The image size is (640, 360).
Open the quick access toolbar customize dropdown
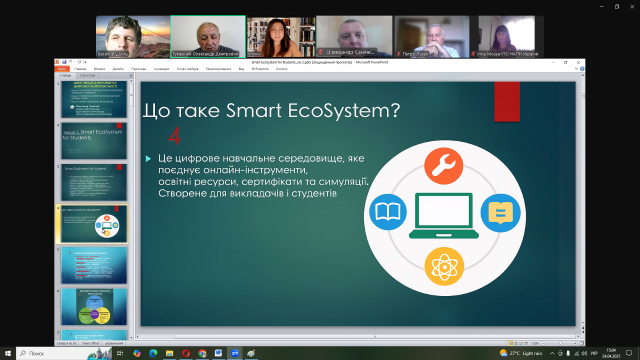pyautogui.click(x=85, y=62)
